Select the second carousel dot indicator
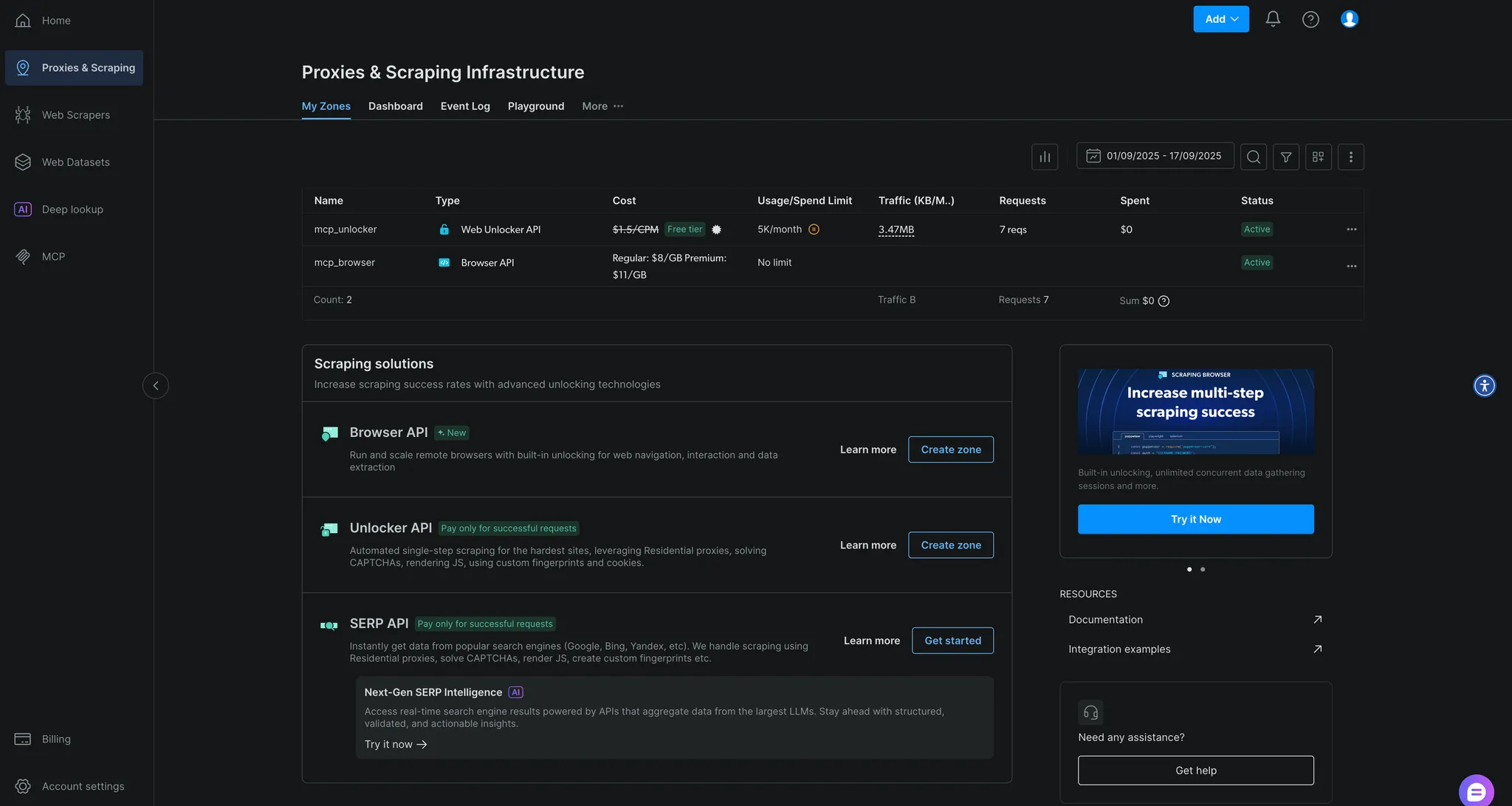1512x806 pixels. click(1202, 569)
